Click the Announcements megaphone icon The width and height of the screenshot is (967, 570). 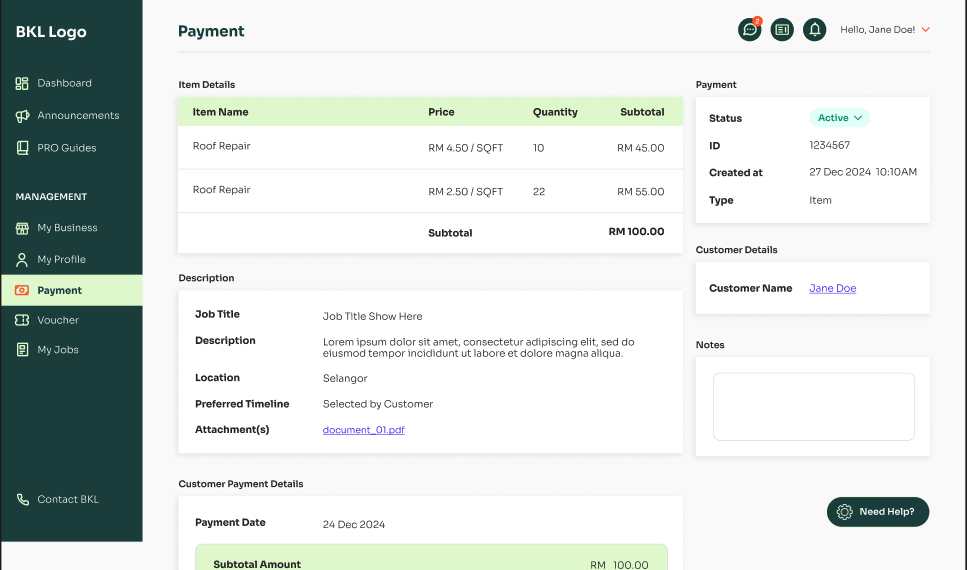[x=22, y=116]
